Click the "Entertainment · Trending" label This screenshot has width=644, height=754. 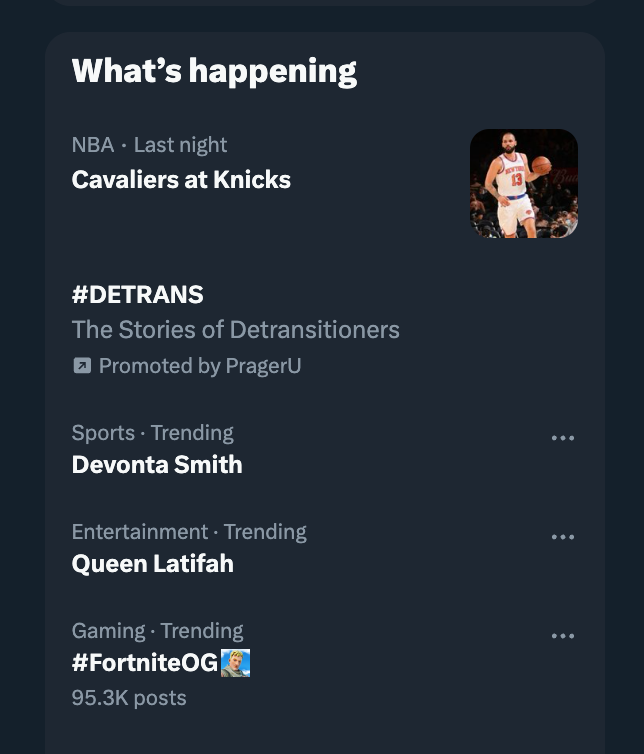189,532
